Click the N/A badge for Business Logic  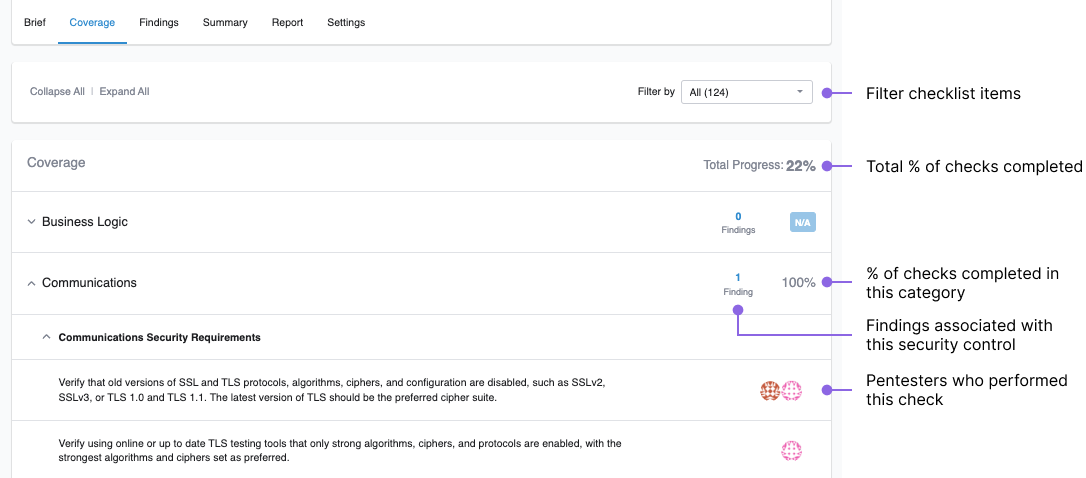pyautogui.click(x=803, y=222)
